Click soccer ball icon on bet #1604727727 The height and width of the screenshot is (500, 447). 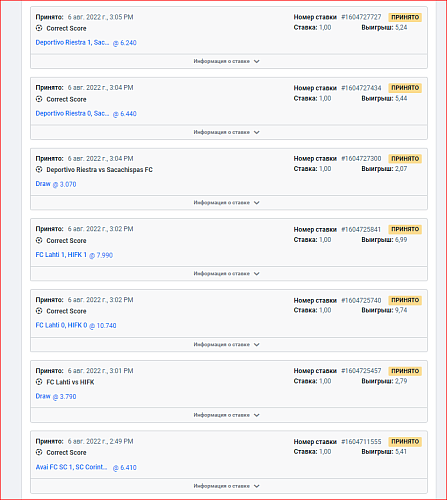[x=39, y=28]
